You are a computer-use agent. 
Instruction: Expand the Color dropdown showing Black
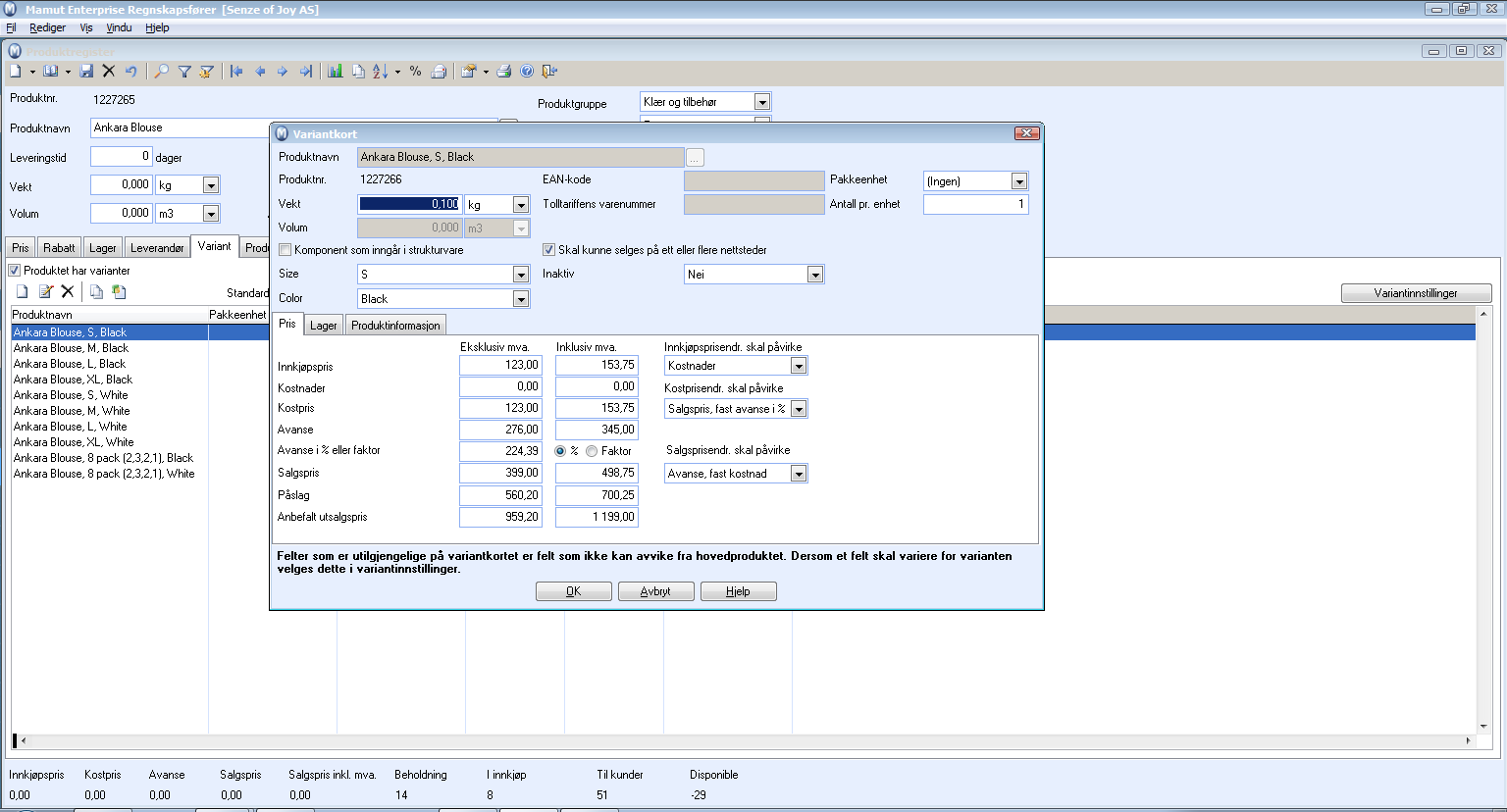(521, 299)
